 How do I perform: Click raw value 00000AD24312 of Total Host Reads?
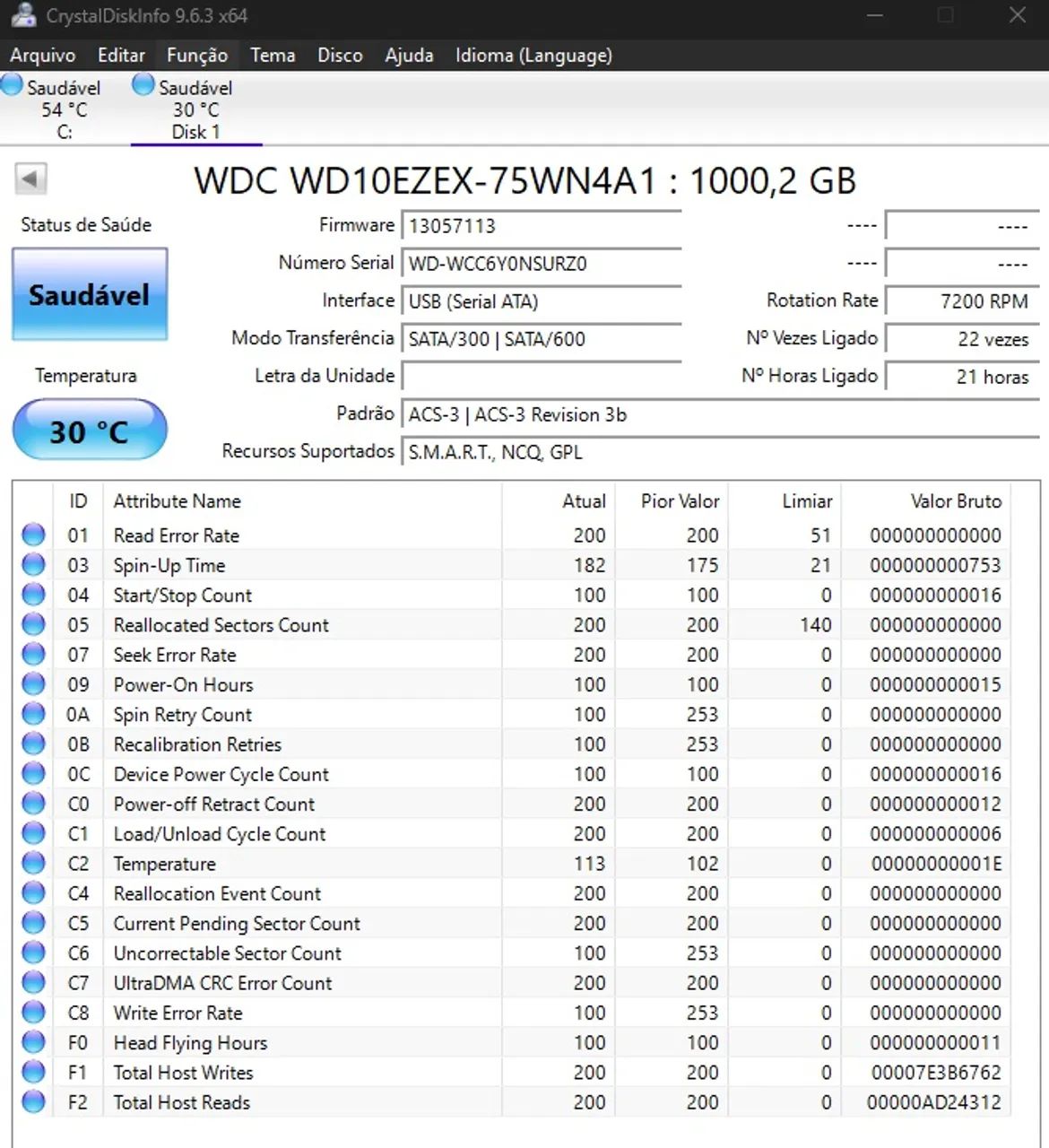point(934,1102)
